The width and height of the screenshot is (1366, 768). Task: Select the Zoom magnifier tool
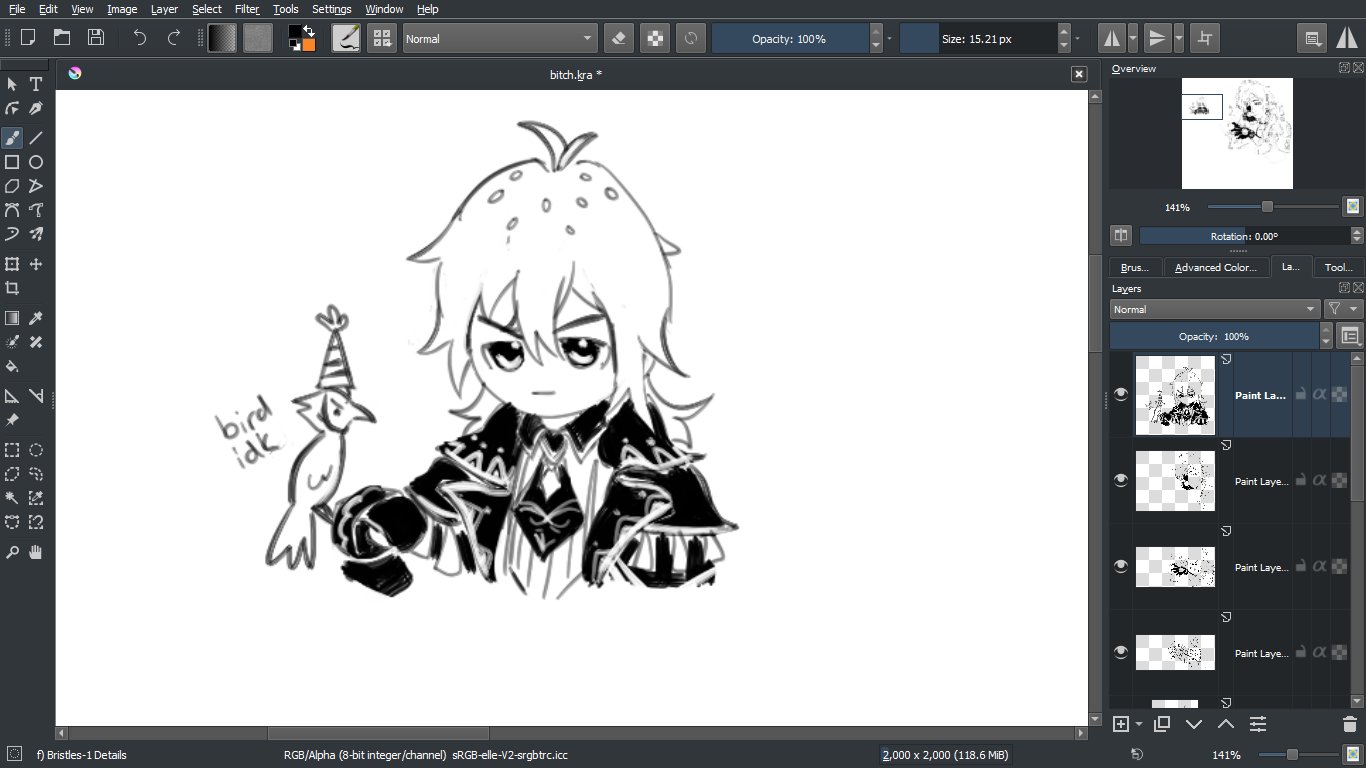tap(12, 552)
